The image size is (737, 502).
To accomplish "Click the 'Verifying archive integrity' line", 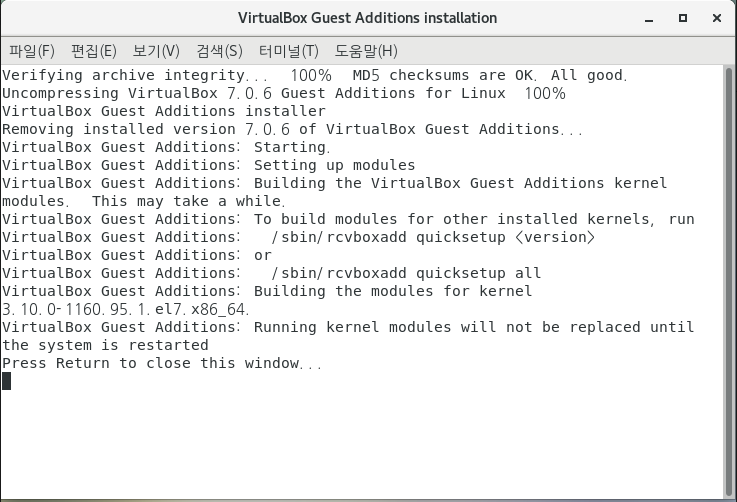I will tap(314, 75).
